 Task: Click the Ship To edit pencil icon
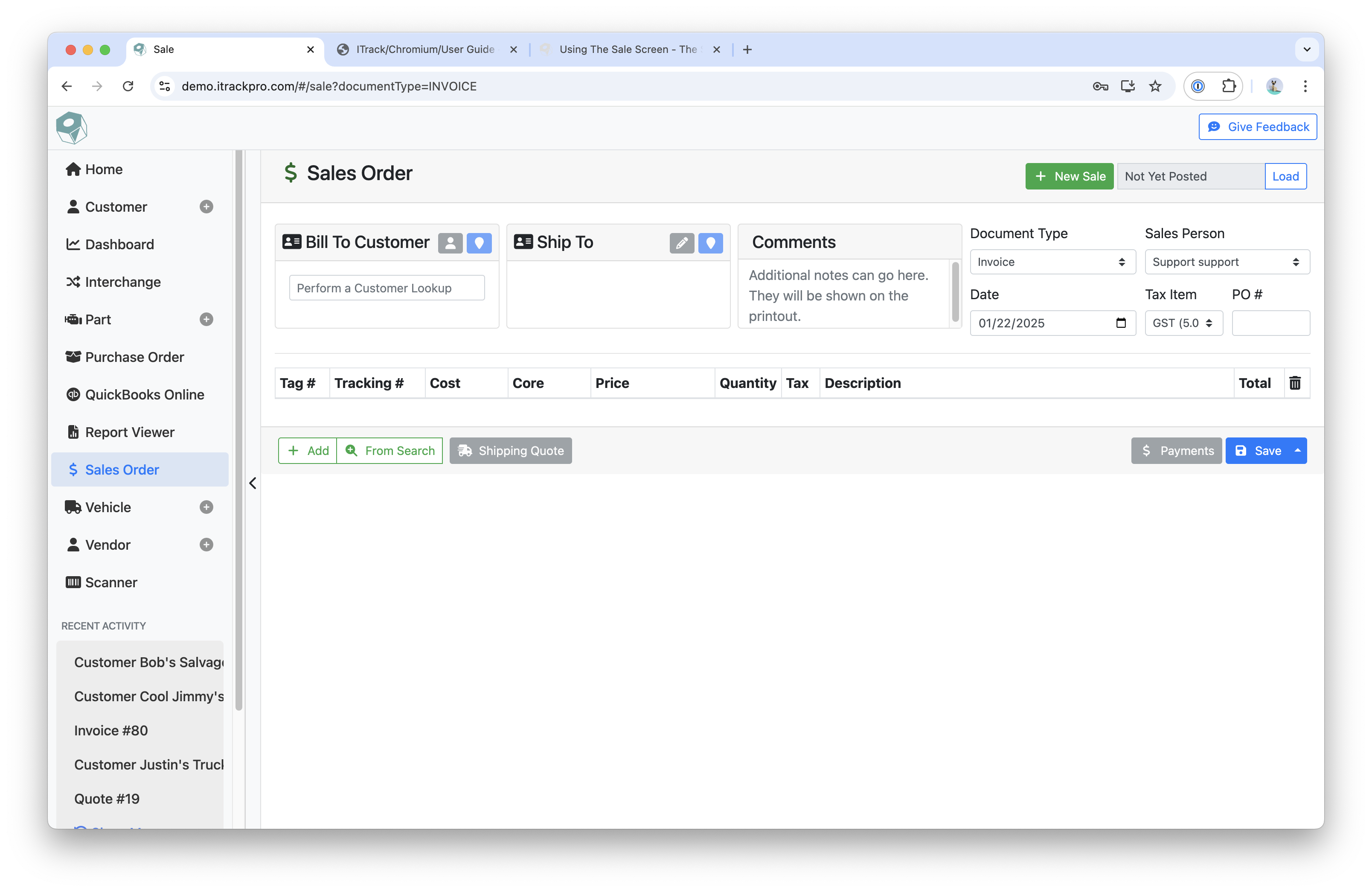coord(681,243)
